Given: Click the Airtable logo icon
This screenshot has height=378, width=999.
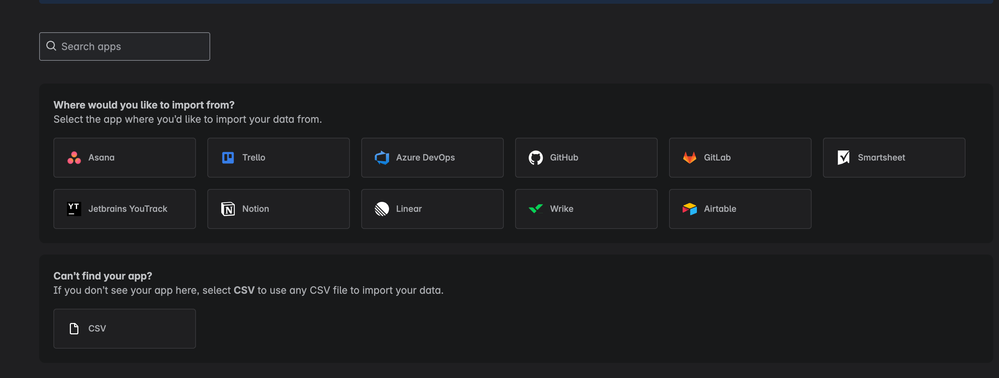Looking at the screenshot, I should [690, 209].
